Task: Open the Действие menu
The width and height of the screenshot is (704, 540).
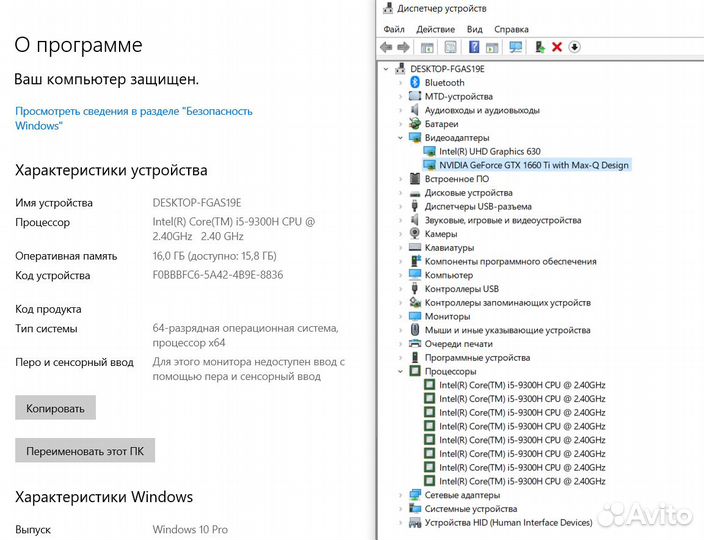Action: click(x=435, y=29)
